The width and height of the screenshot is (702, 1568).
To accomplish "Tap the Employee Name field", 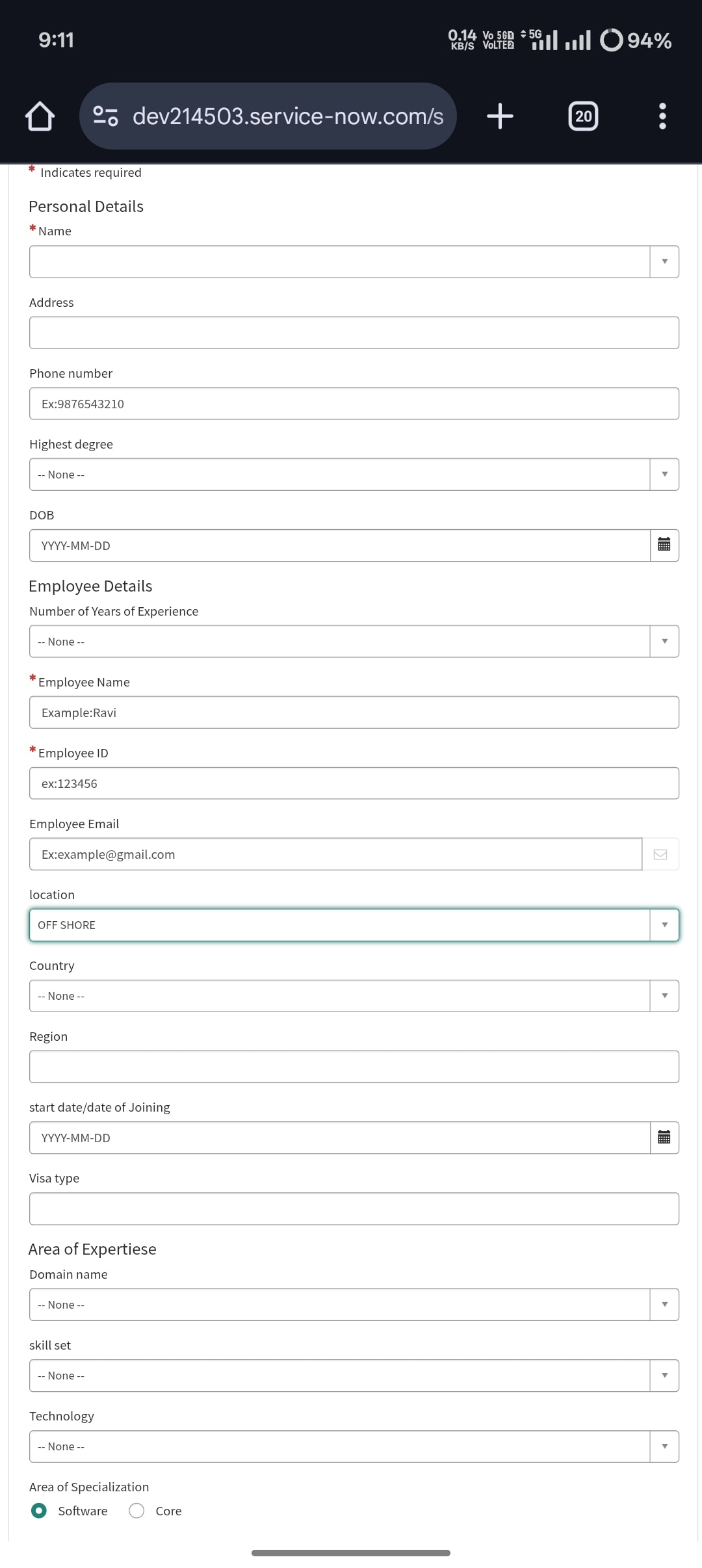I will 354,712.
